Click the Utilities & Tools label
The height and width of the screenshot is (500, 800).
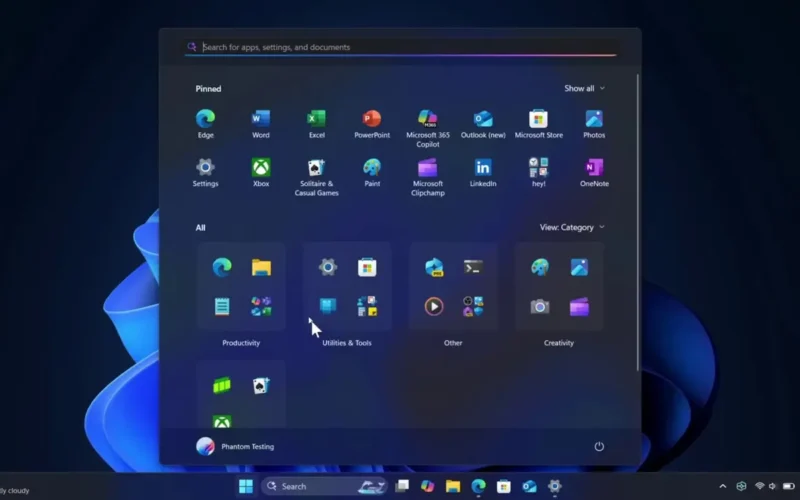point(347,343)
